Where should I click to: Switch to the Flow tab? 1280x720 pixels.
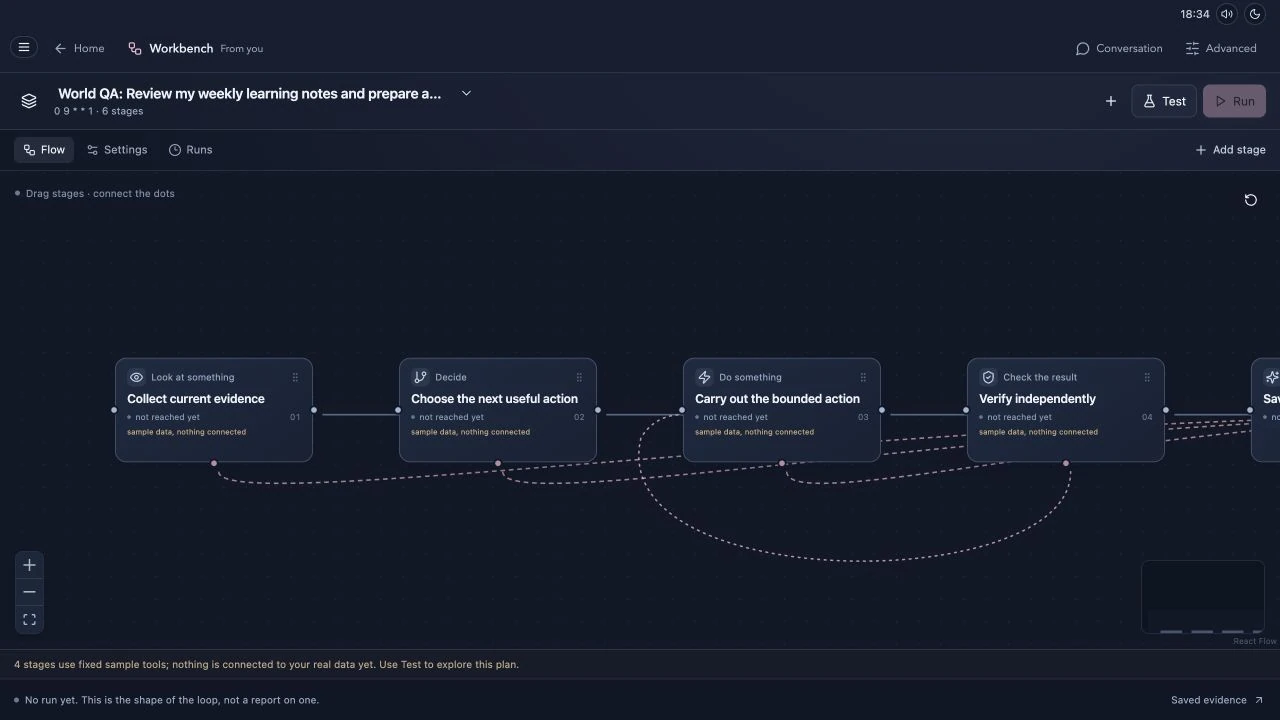pyautogui.click(x=44, y=150)
